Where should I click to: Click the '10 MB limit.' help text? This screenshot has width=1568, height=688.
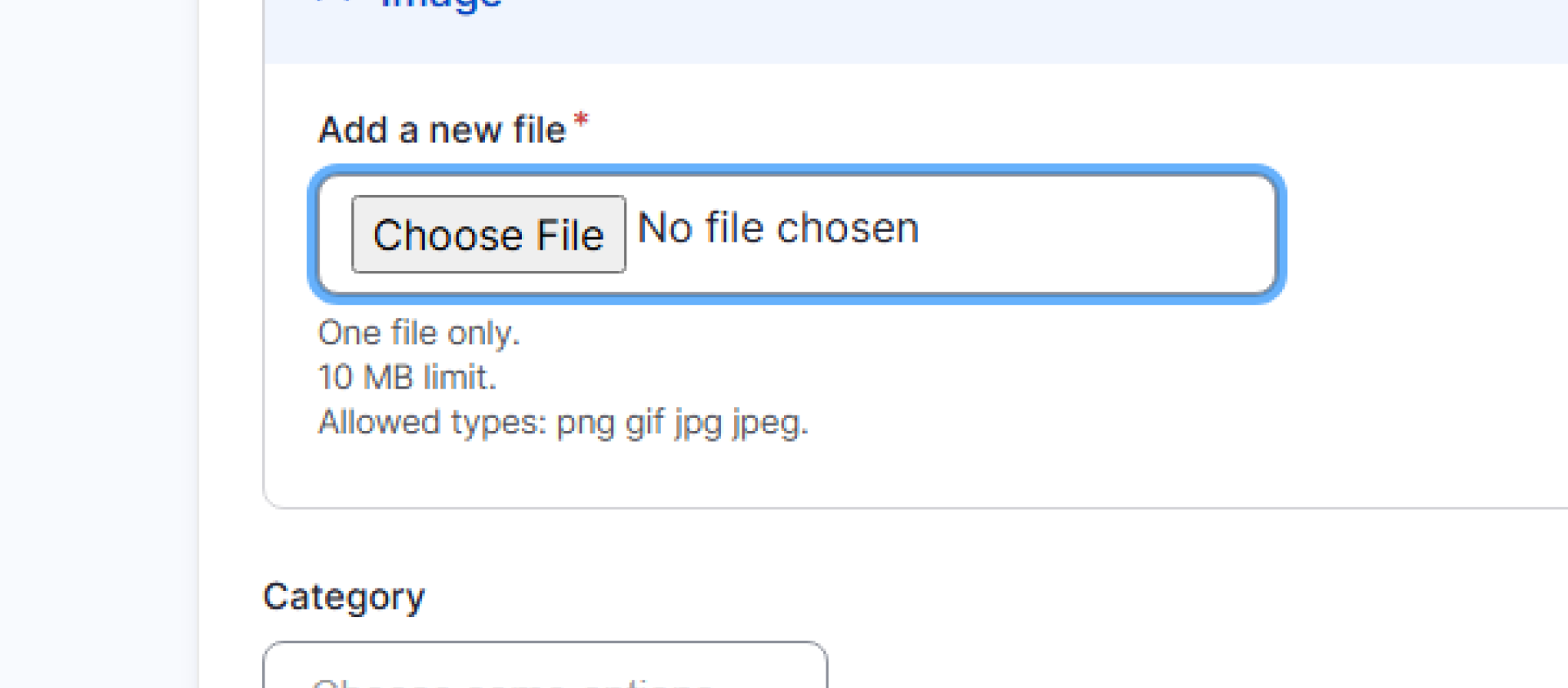tap(407, 378)
